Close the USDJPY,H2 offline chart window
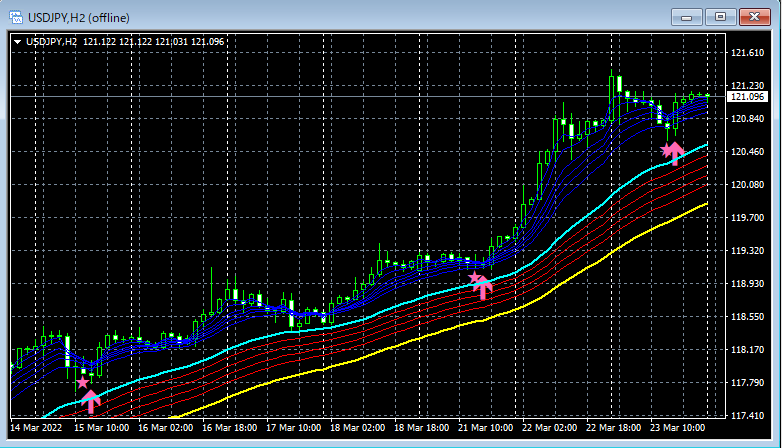This screenshot has width=783, height=448. click(754, 17)
